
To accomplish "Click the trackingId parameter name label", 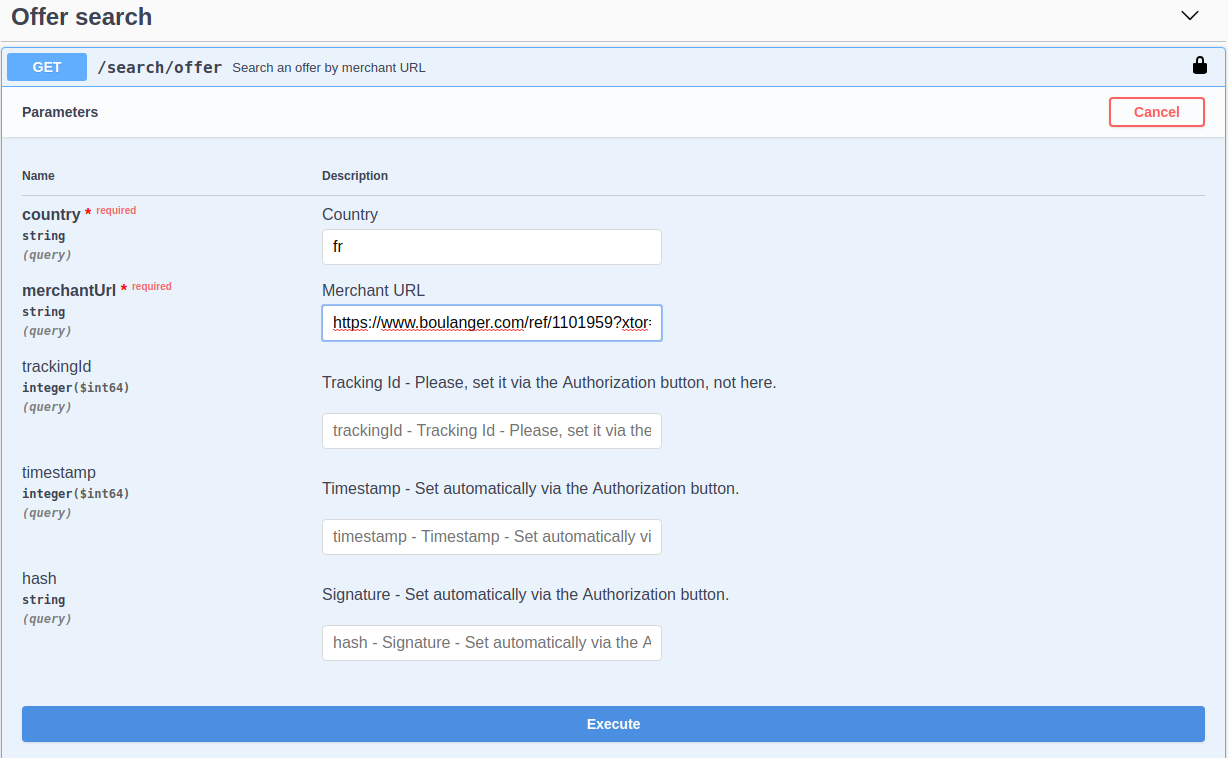I will tap(57, 367).
